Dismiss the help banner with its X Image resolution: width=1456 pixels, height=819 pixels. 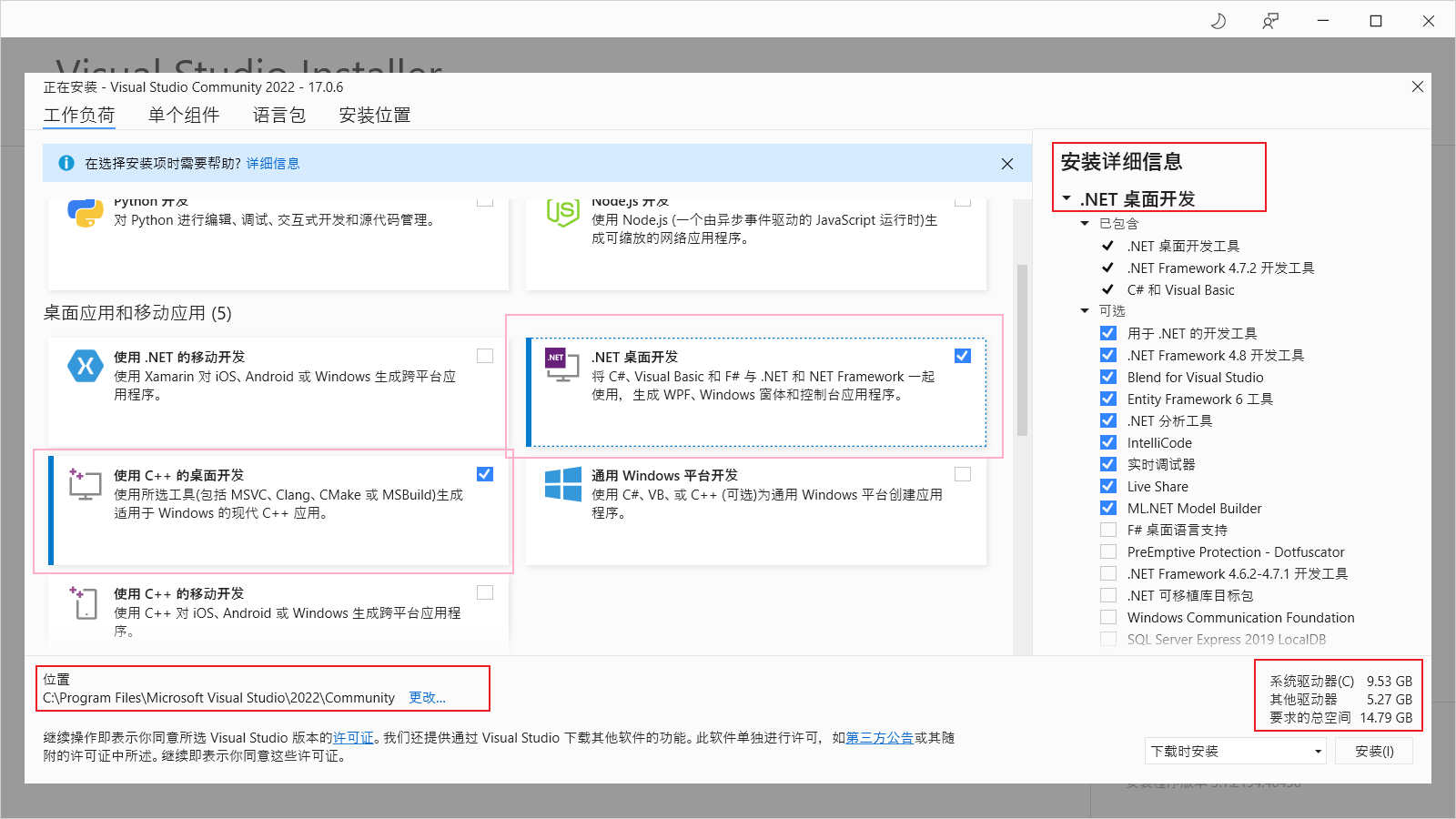[1006, 164]
